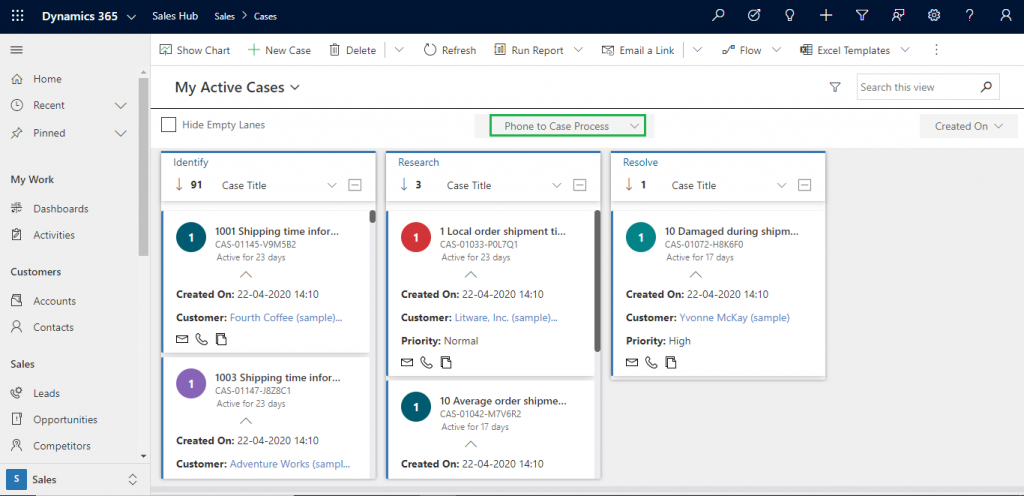This screenshot has height=496, width=1024.
Task: Collapse the Research lane with minus button
Action: tap(579, 185)
